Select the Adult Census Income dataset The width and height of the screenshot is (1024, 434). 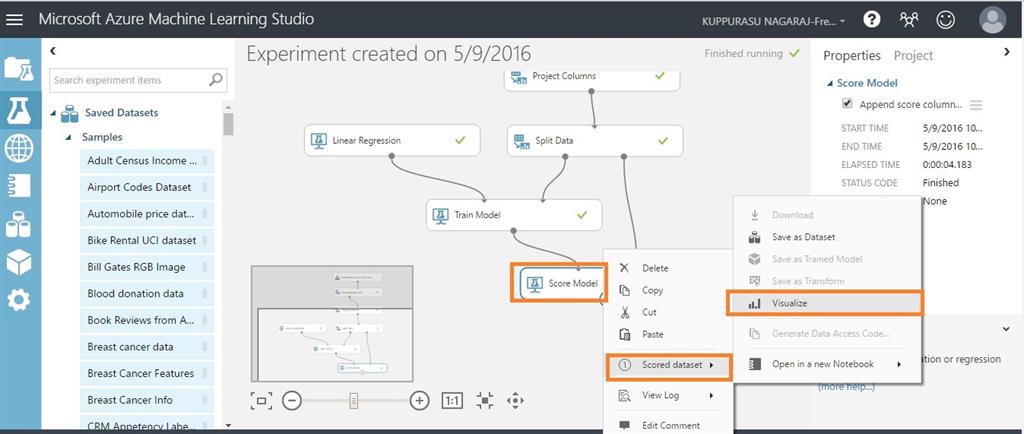[x=147, y=161]
